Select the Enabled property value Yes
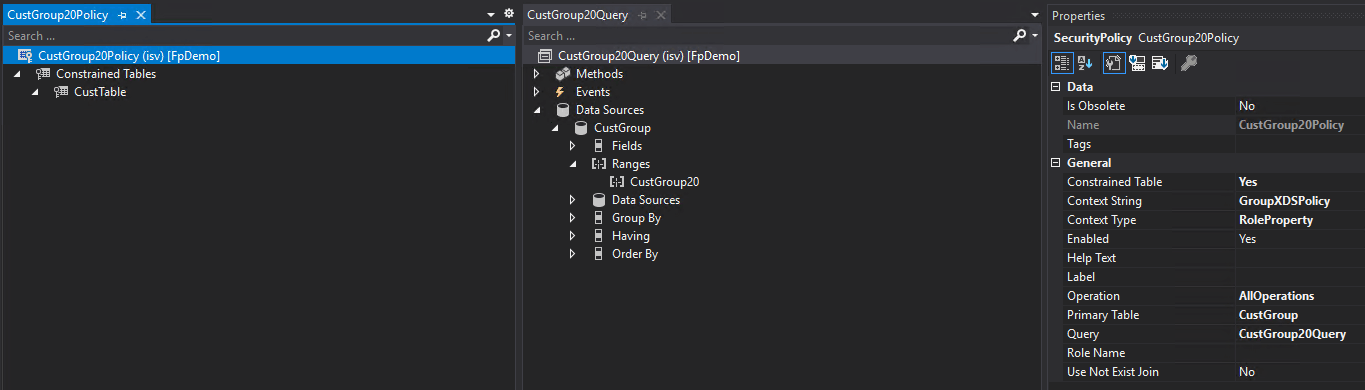 1299,239
